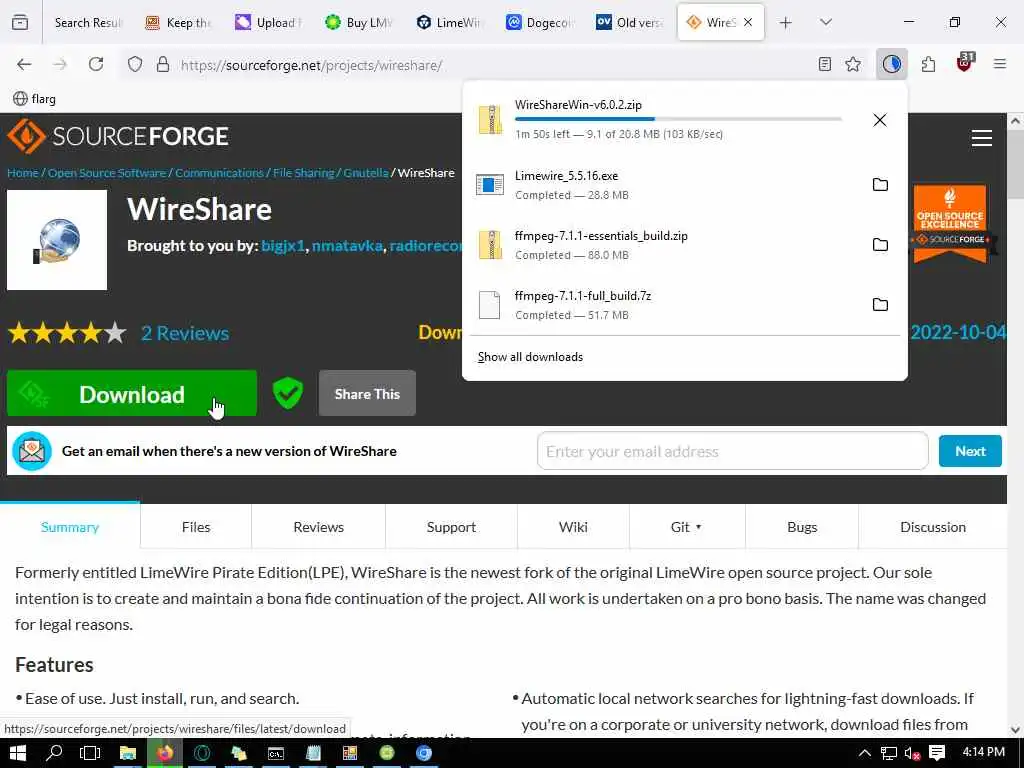This screenshot has width=1024, height=768.
Task: Click the email address input field
Action: pos(732,451)
